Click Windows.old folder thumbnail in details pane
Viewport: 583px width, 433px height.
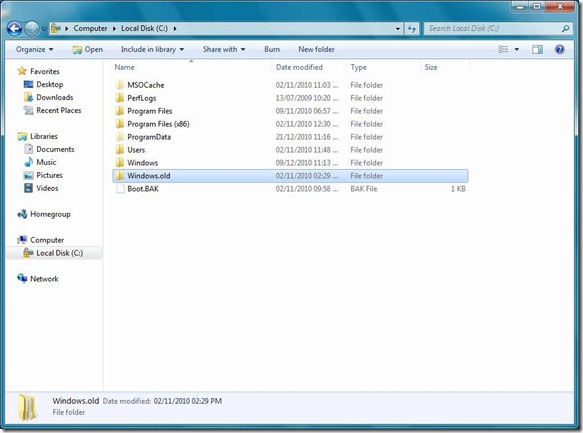28,408
